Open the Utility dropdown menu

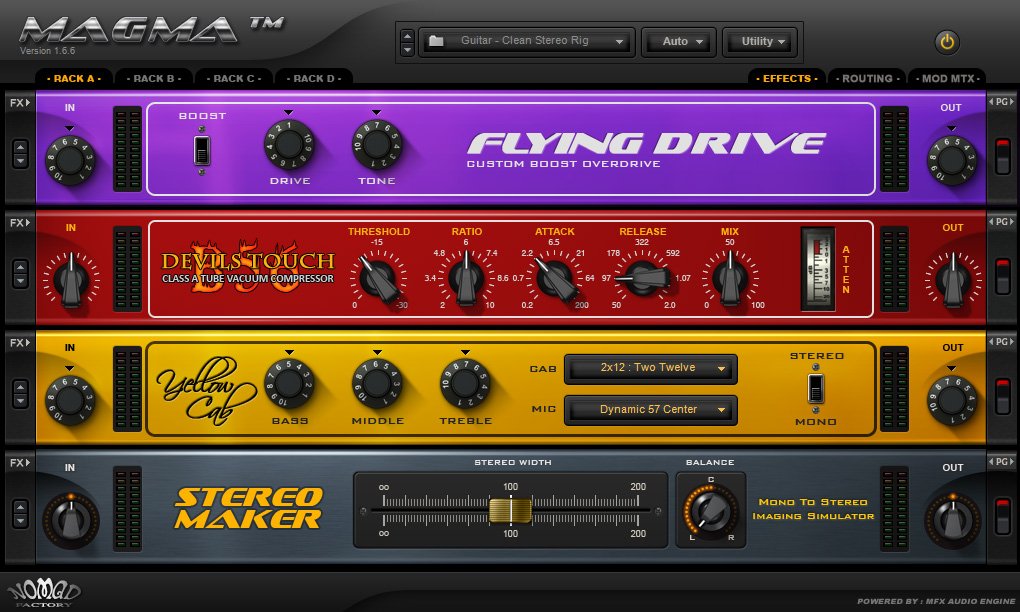click(x=759, y=41)
